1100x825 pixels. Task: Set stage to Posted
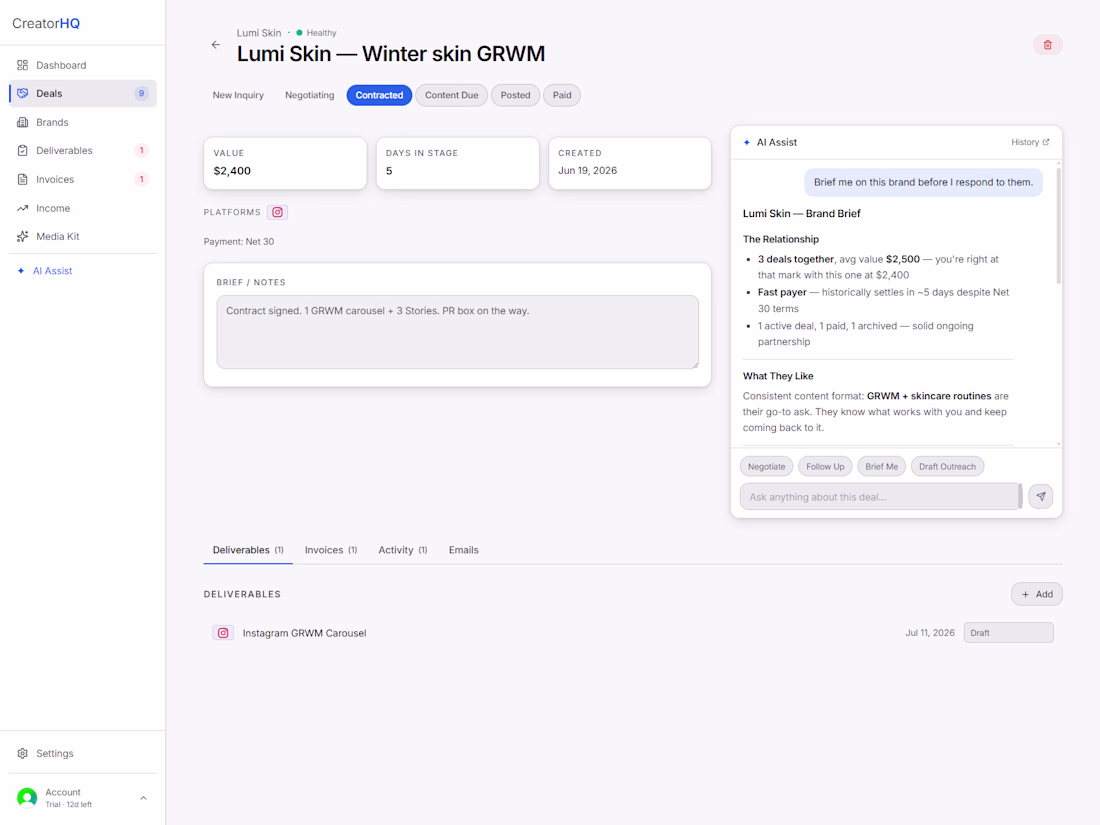pos(516,95)
